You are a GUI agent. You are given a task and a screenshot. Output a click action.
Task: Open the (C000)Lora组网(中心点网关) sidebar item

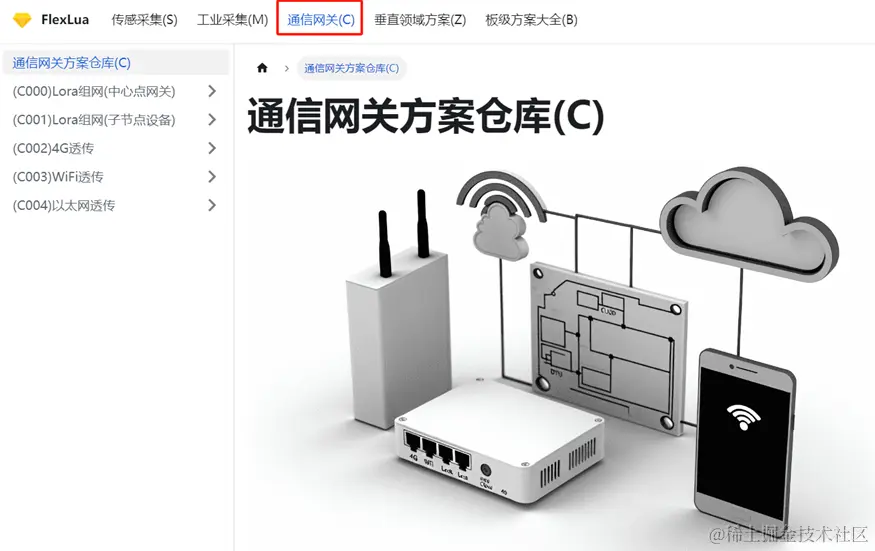pos(94,92)
